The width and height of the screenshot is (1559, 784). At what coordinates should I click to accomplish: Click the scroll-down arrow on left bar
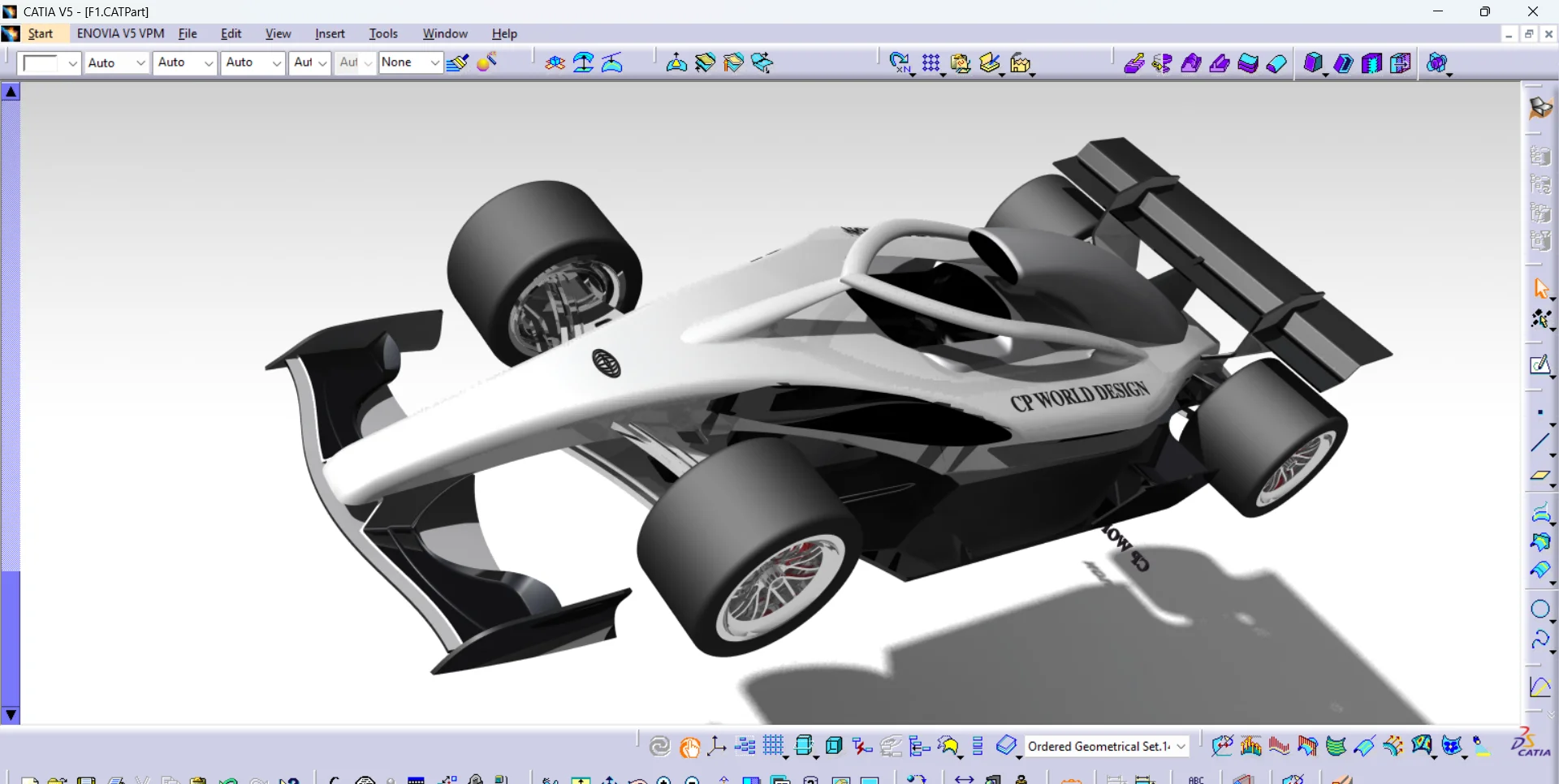pyautogui.click(x=11, y=715)
